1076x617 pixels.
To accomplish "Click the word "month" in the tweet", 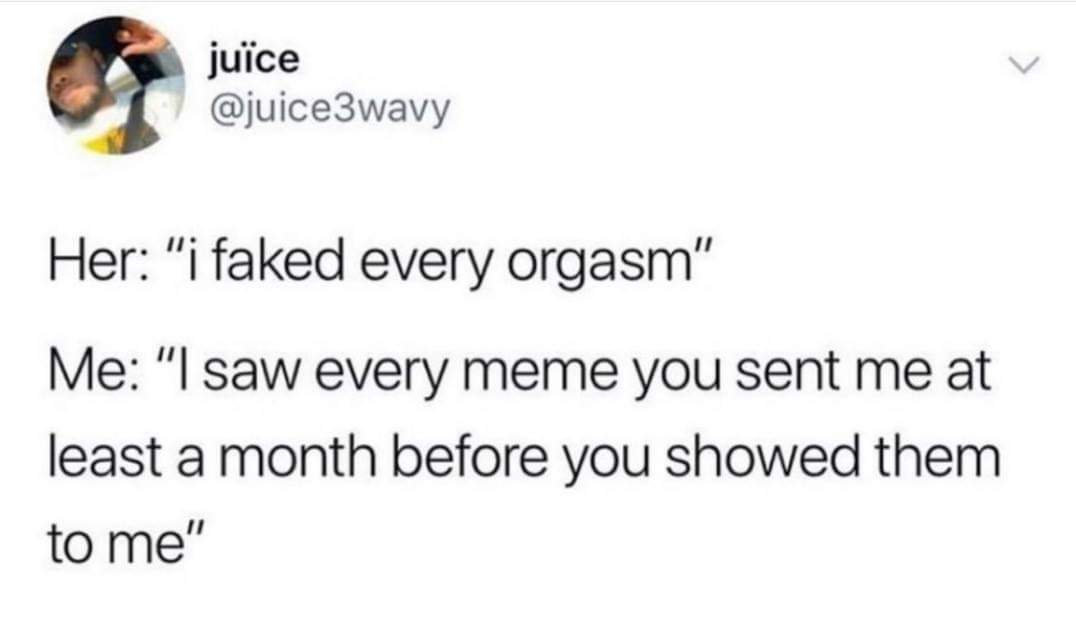I will click(297, 456).
